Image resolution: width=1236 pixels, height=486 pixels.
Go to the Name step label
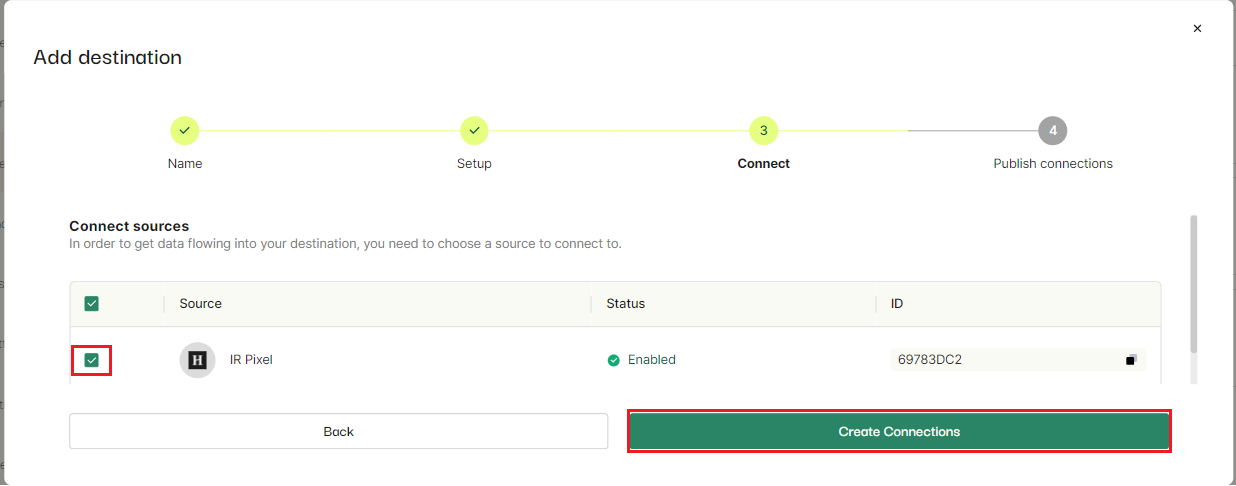pos(185,164)
